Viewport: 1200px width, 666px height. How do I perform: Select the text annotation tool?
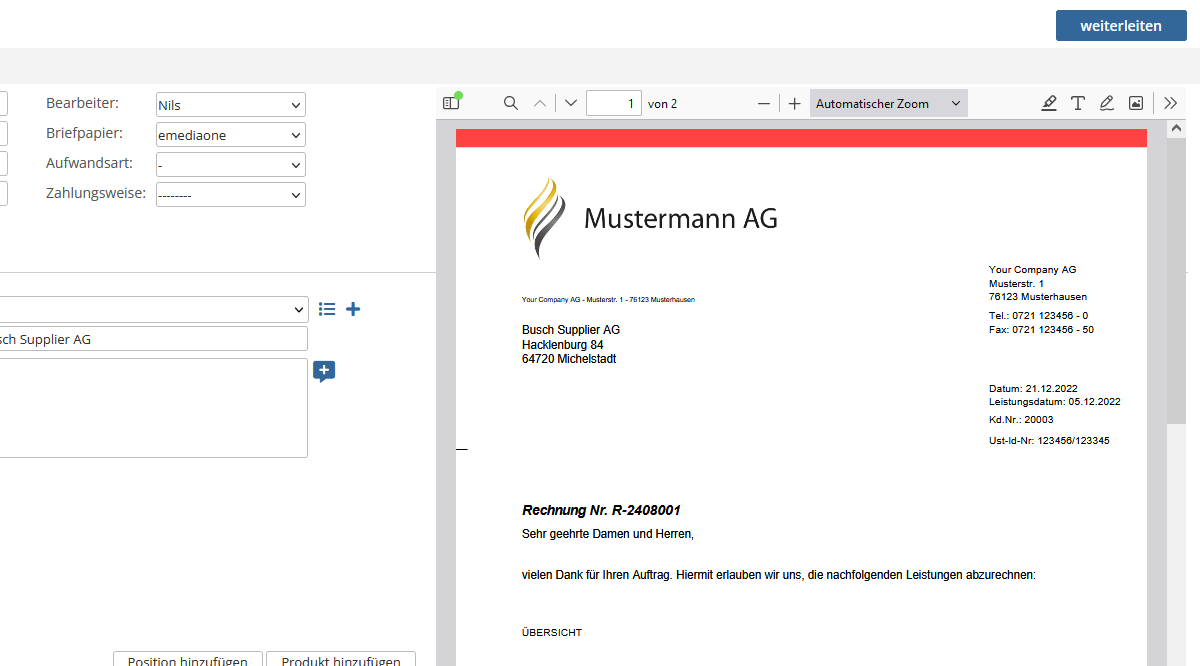[x=1078, y=103]
